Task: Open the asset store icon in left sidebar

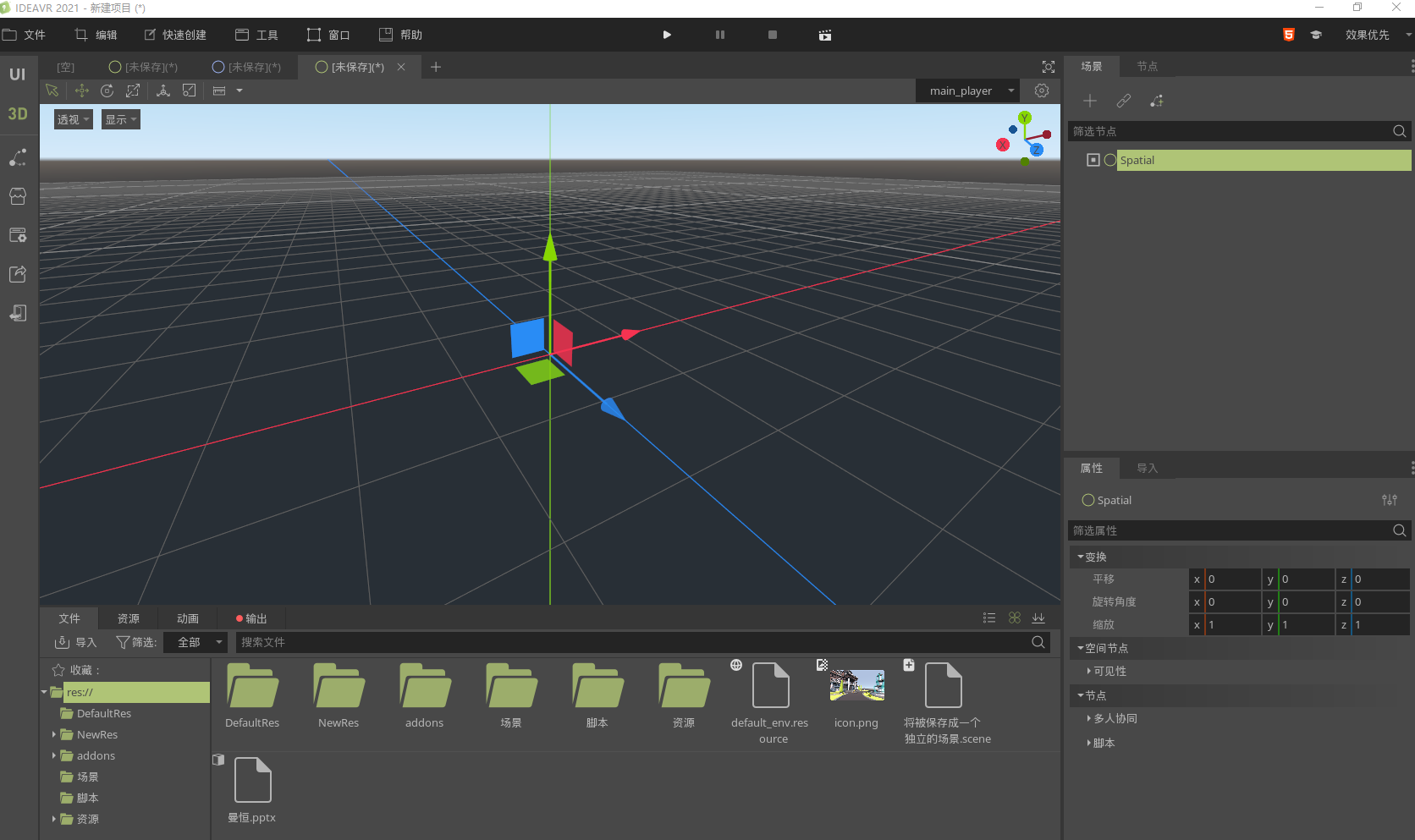Action: pyautogui.click(x=18, y=196)
